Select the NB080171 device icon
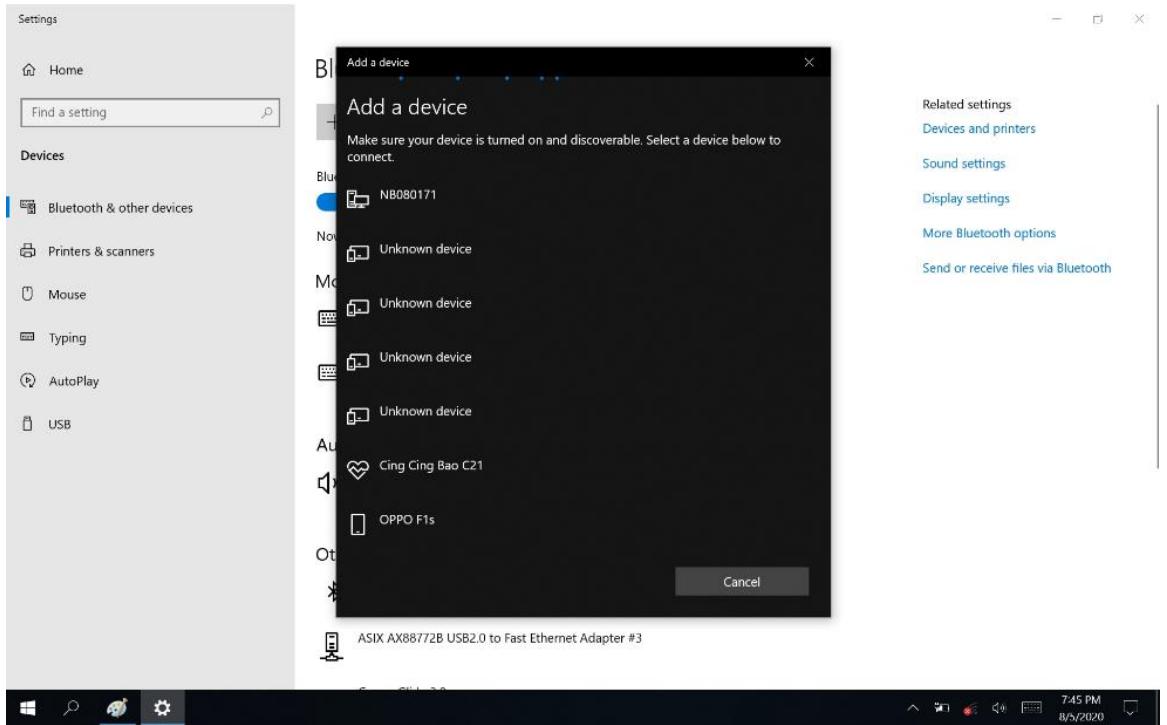This screenshot has height=725, width=1167. click(357, 198)
